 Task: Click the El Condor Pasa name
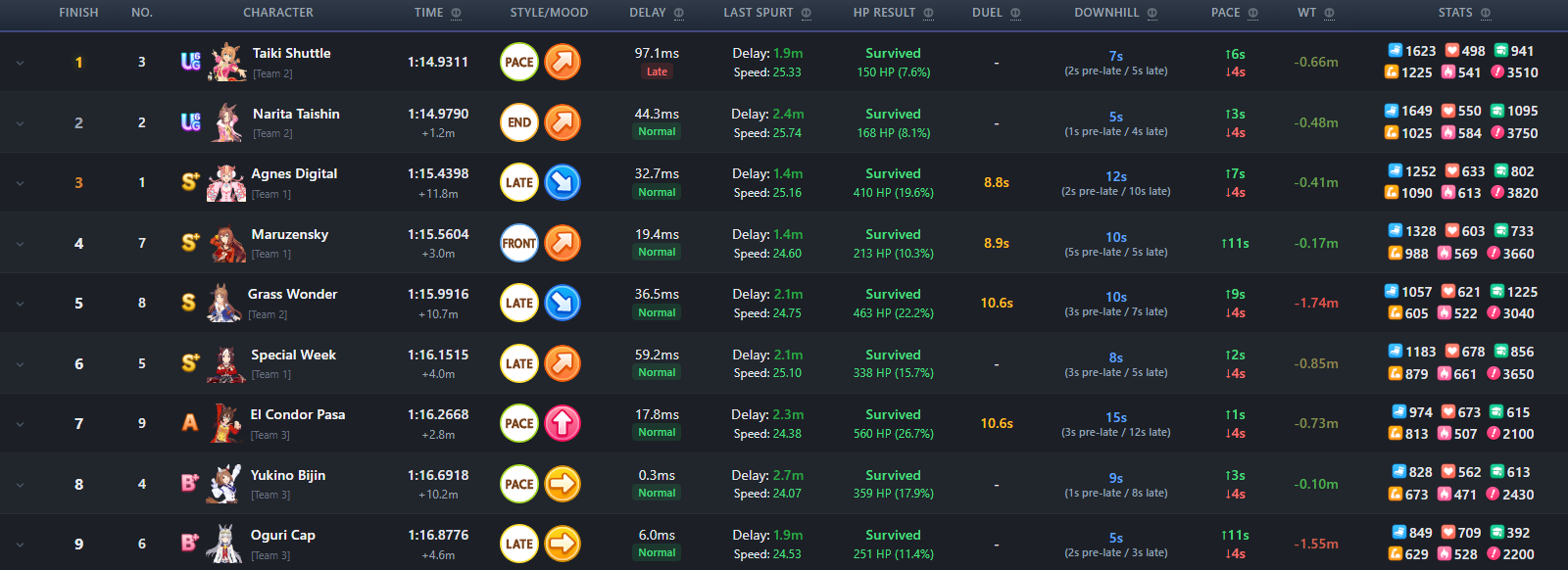tap(298, 414)
